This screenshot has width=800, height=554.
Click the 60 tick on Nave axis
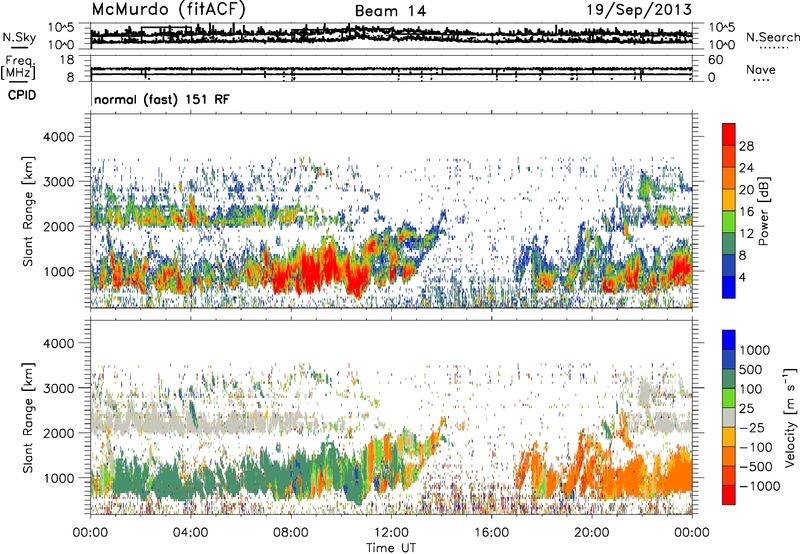tap(715, 60)
